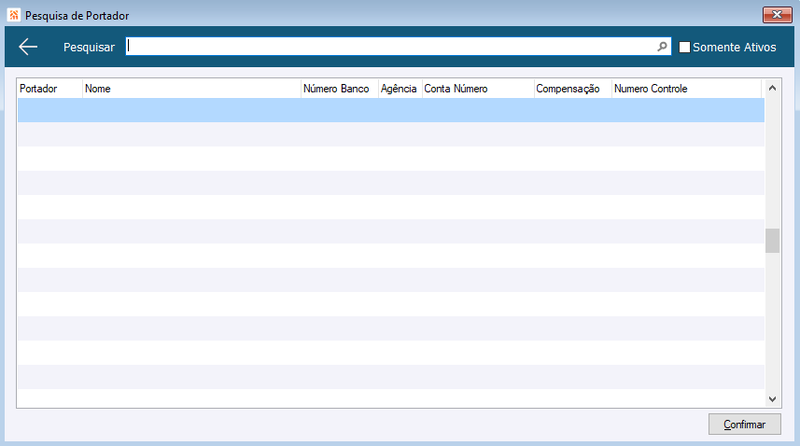Click the vertical scrollbar thumb
800x446 pixels.
tap(772, 241)
